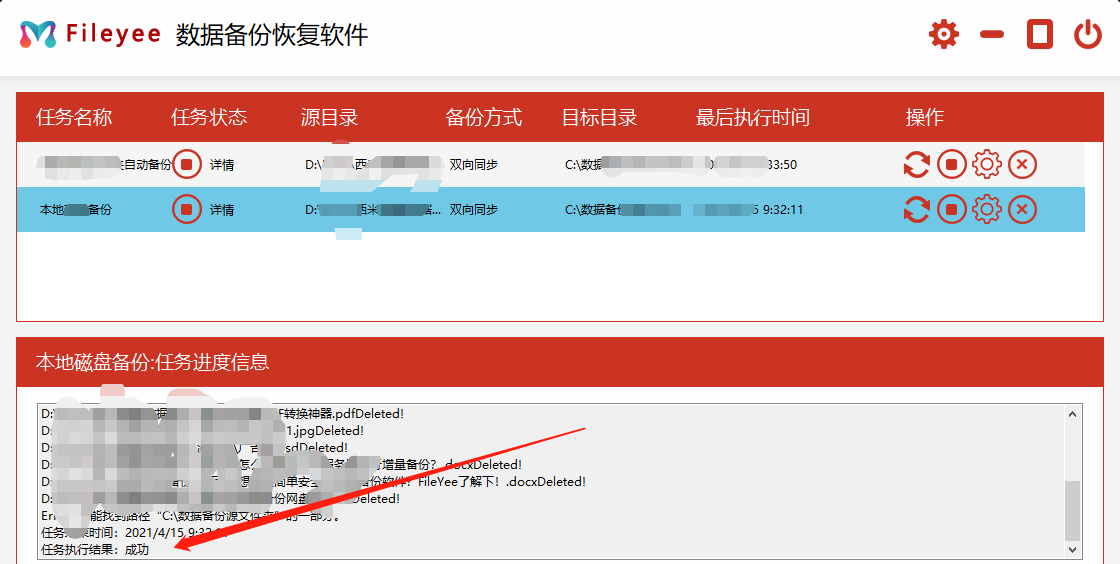Open gear settings for second task
The image size is (1120, 564).
(x=987, y=209)
